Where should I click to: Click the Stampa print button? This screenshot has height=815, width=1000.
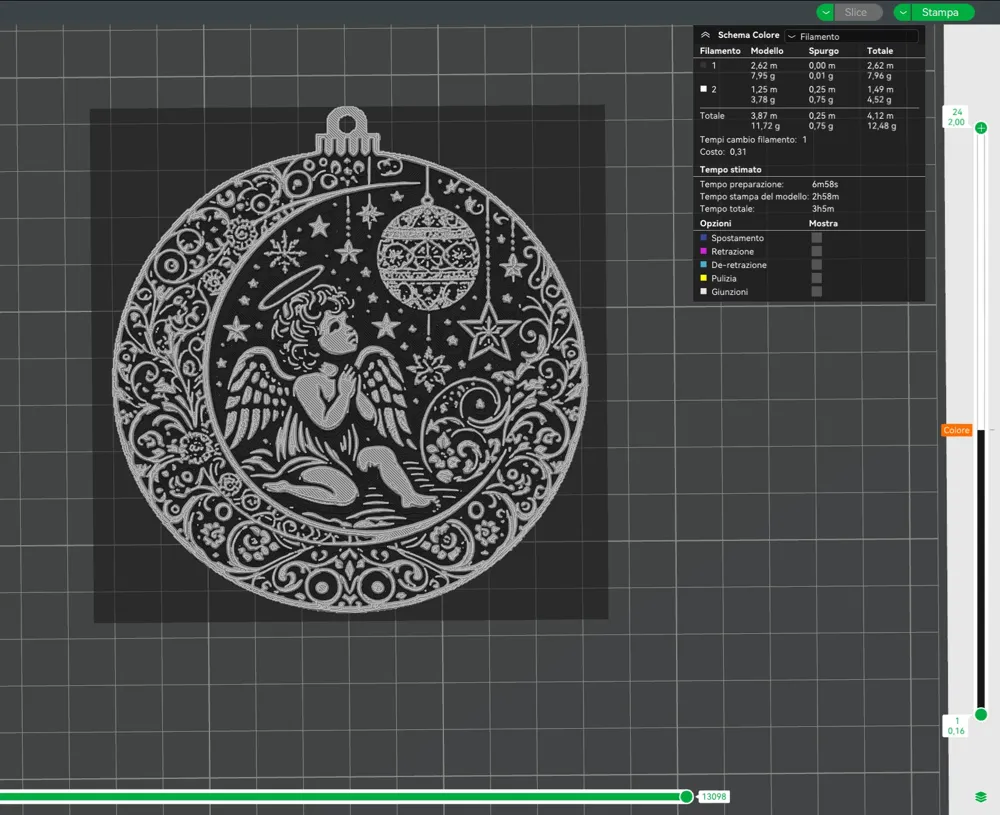point(943,12)
